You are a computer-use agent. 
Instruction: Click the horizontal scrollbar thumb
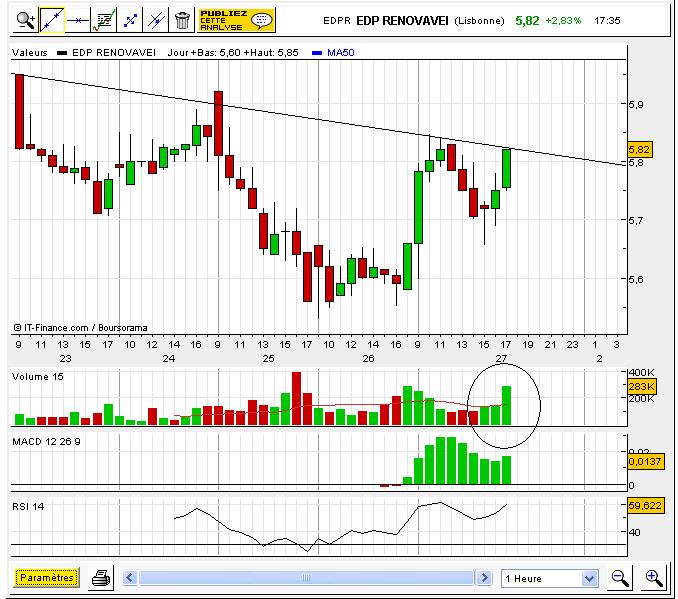tap(307, 578)
